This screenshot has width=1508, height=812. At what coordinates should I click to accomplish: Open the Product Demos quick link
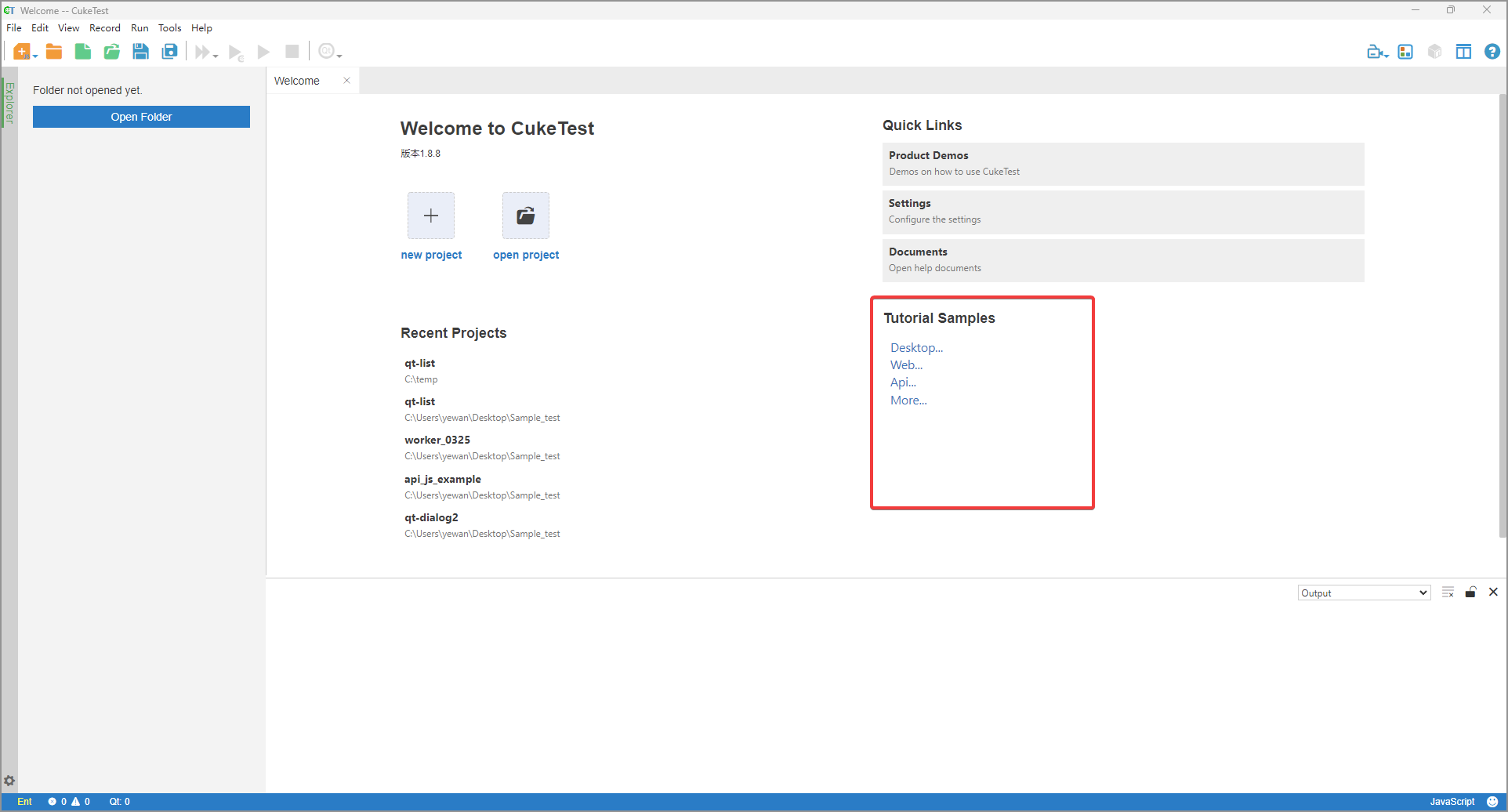click(x=1123, y=164)
